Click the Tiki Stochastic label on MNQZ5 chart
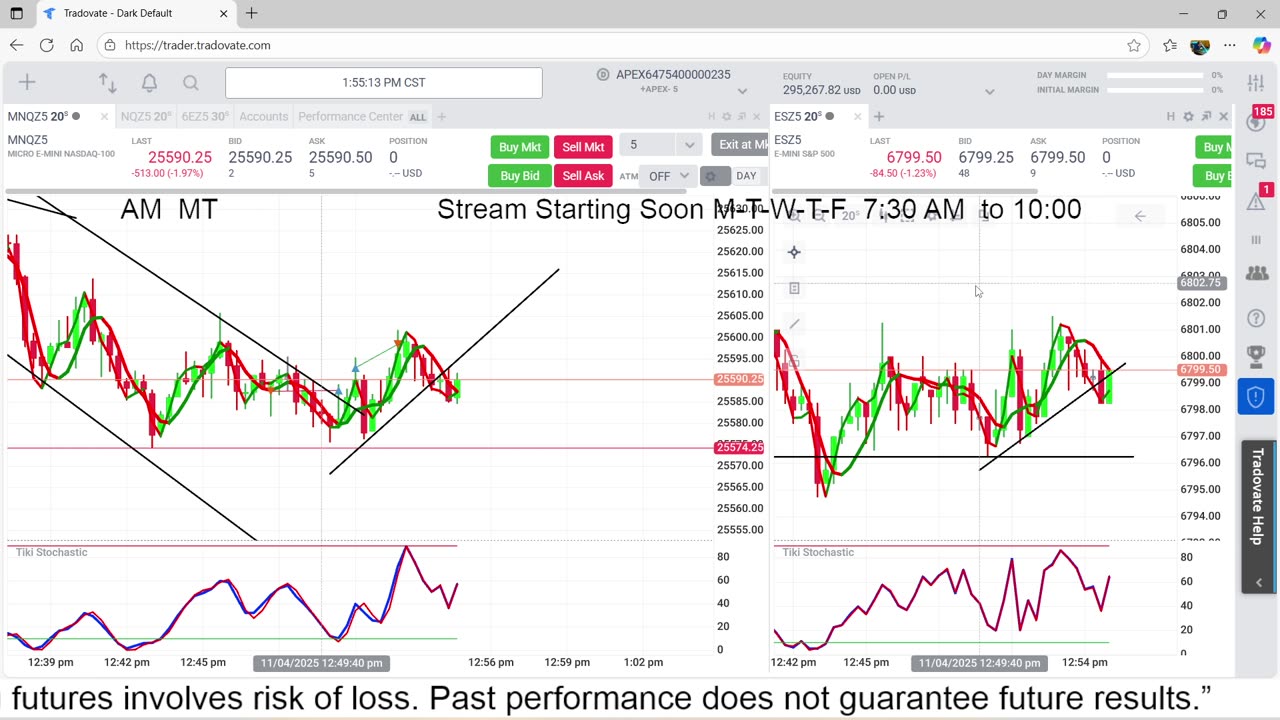The image size is (1280, 720). pyautogui.click(x=51, y=552)
